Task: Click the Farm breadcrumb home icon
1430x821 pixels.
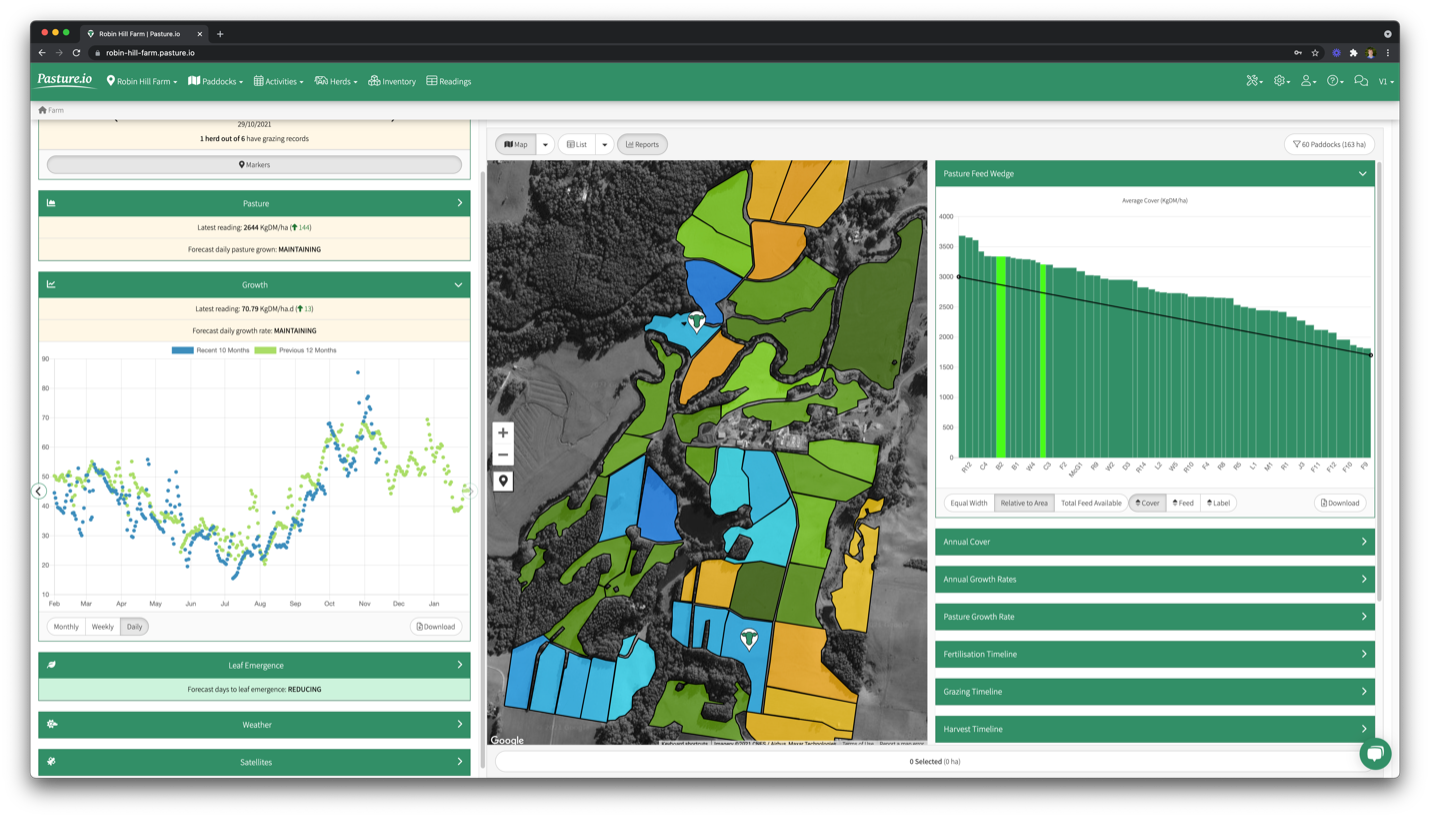Action: pos(42,110)
